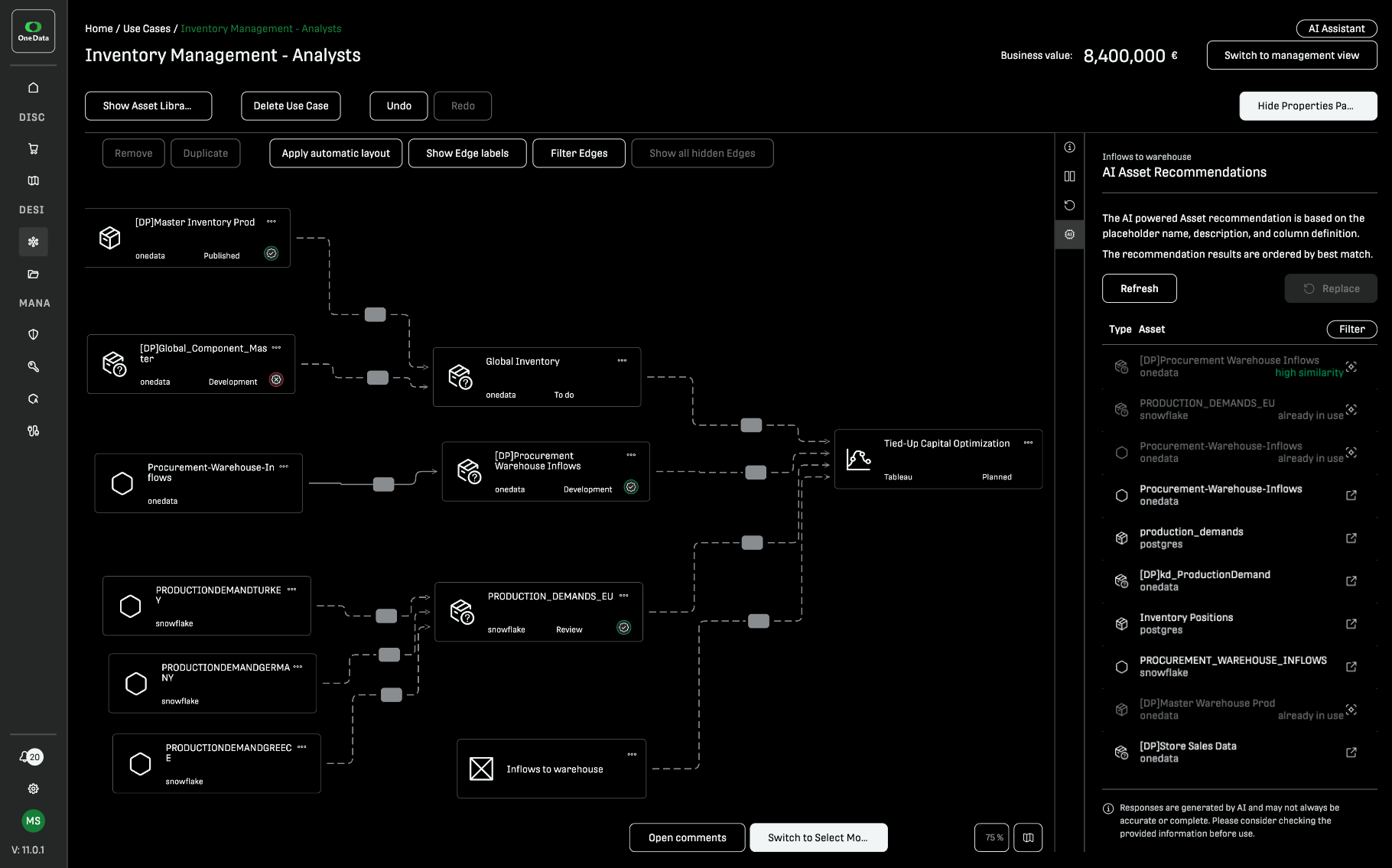Go to Use Cases breadcrumb
Viewport: 1392px width, 868px height.
coord(147,28)
